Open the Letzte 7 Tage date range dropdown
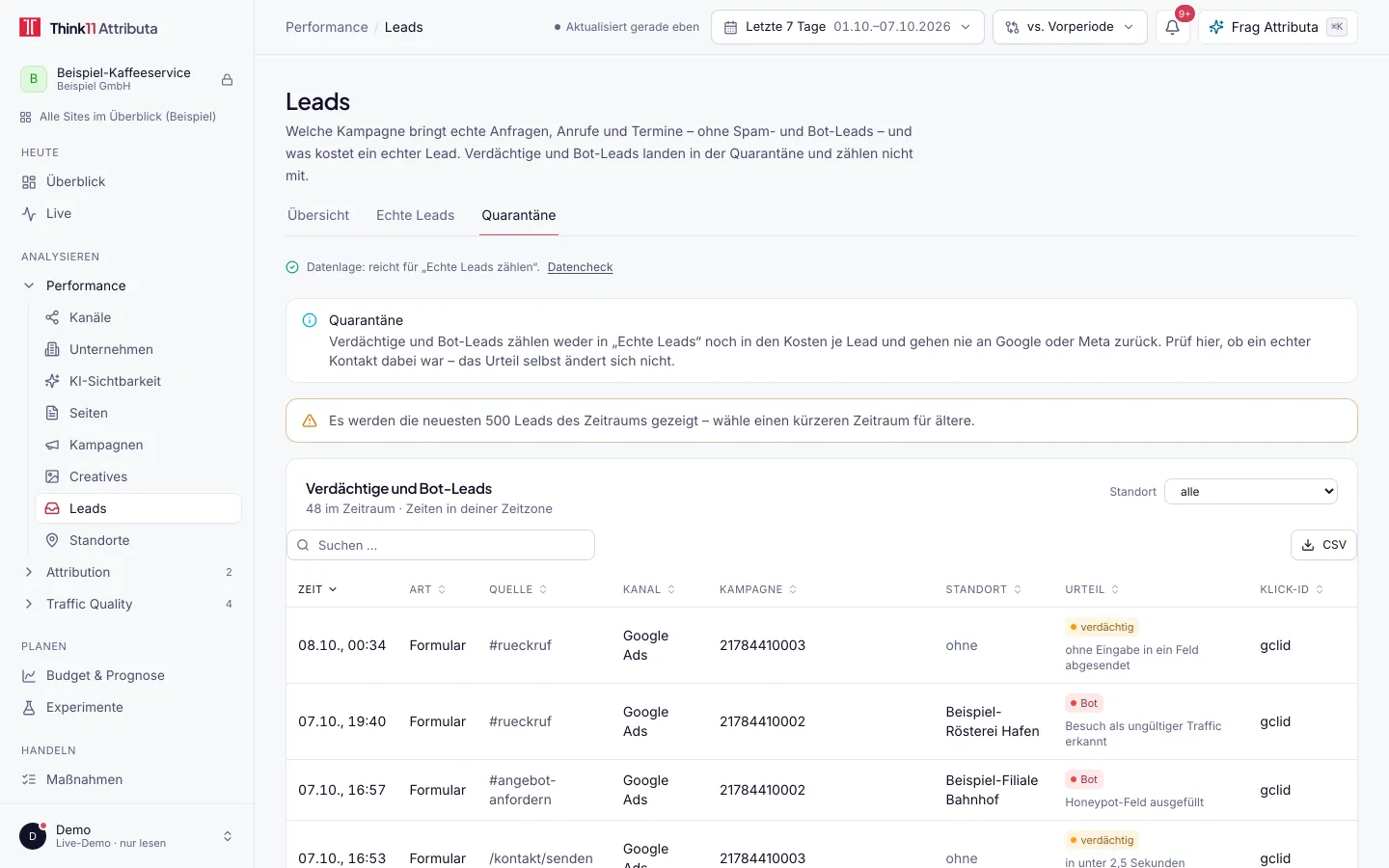This screenshot has height=868, width=1389. point(847,27)
